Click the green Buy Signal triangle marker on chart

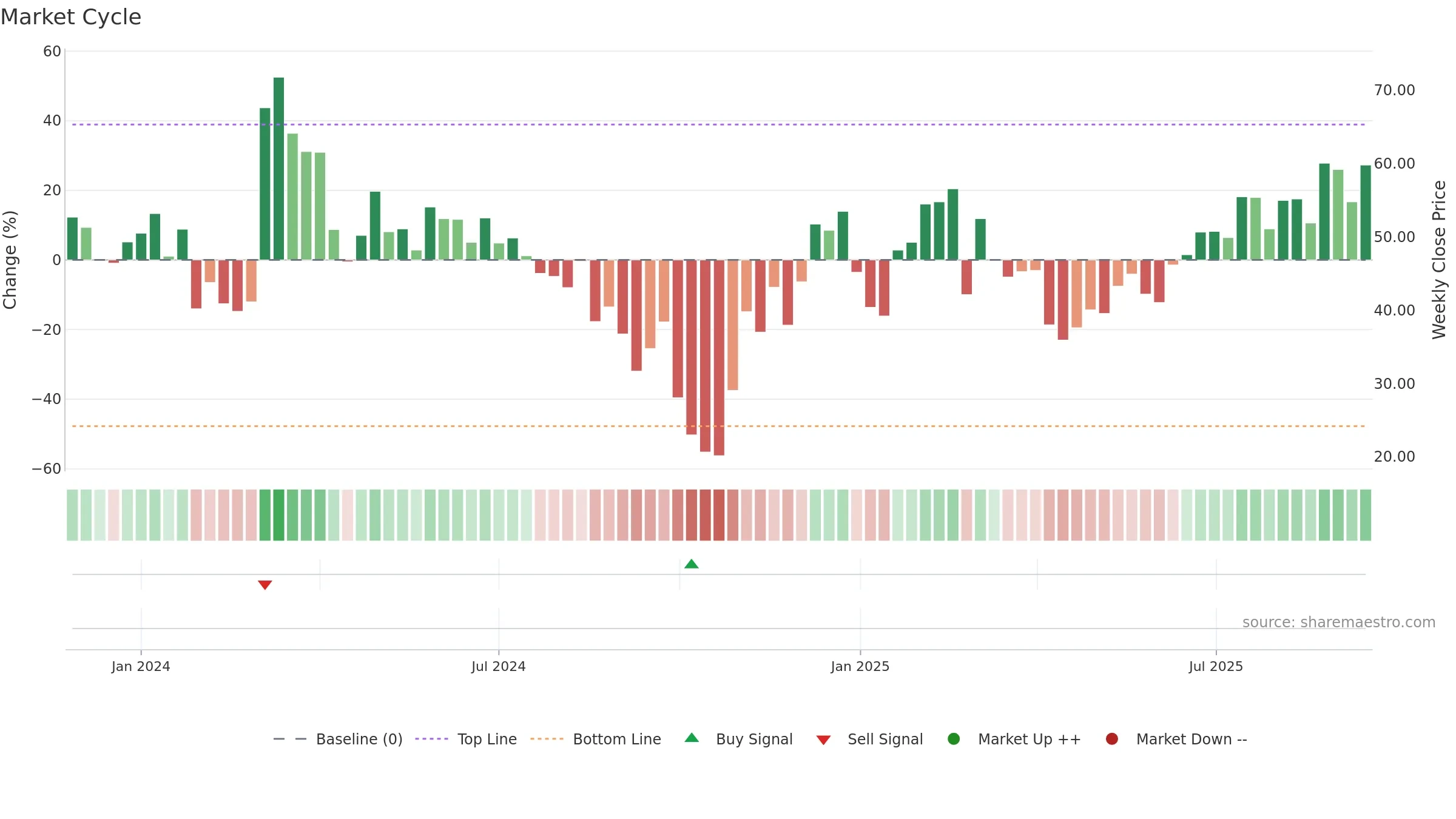[692, 564]
